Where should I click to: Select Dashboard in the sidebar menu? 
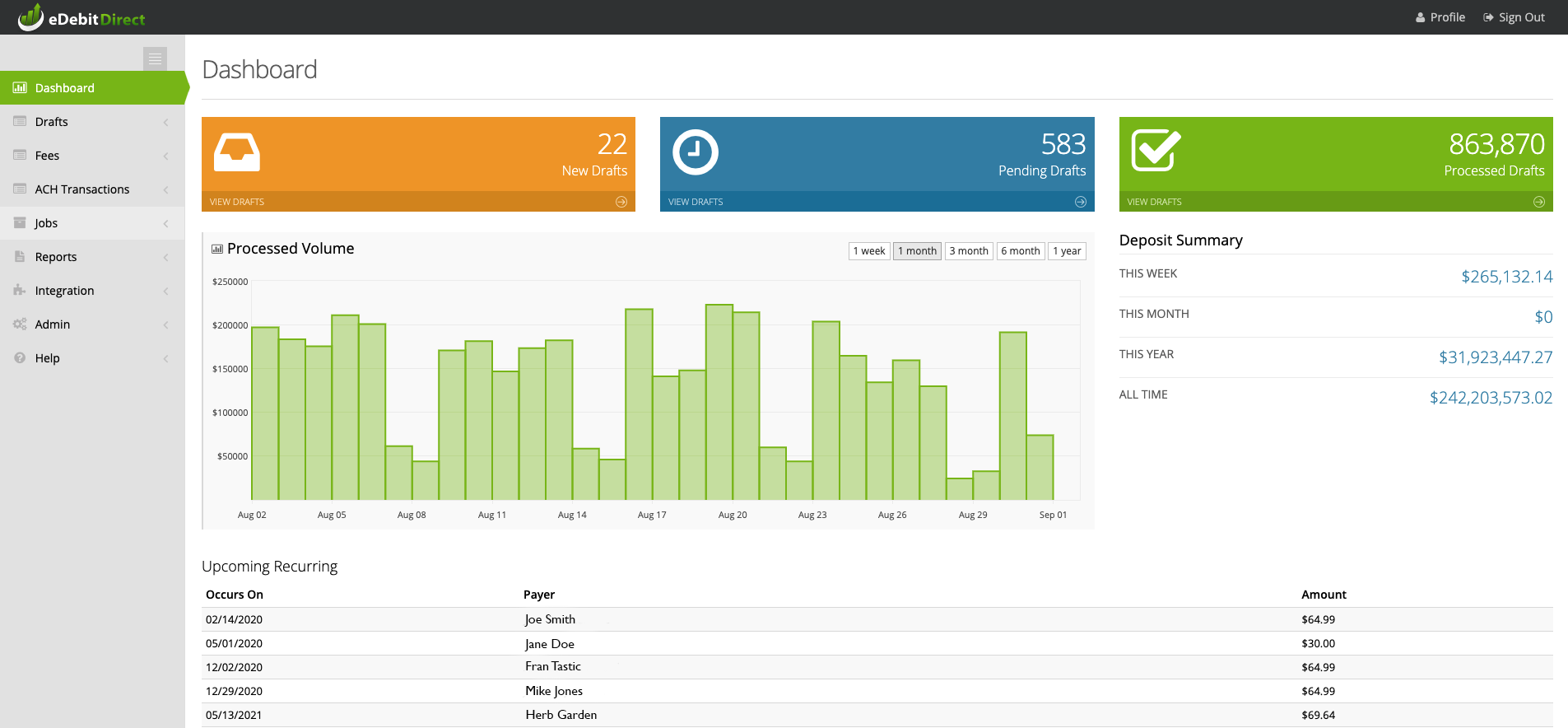pyautogui.click(x=64, y=88)
